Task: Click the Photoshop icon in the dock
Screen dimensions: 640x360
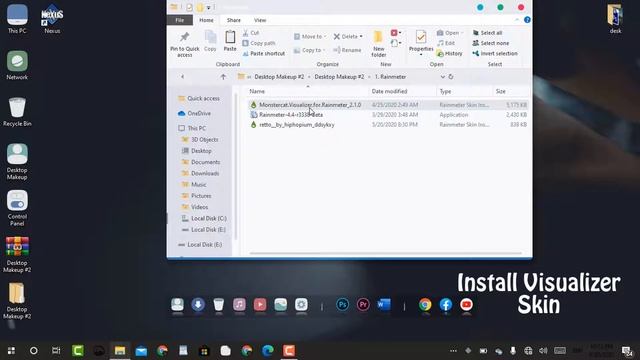Action: (x=342, y=304)
